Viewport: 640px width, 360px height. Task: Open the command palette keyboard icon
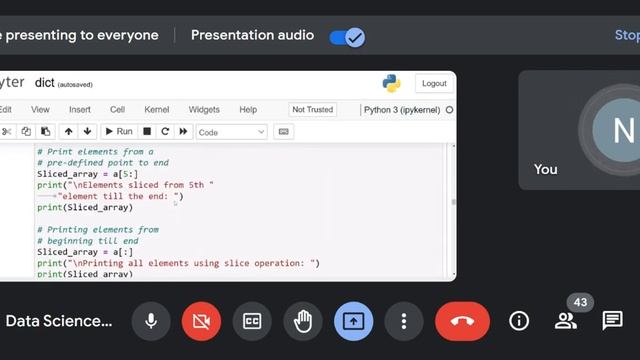pyautogui.click(x=284, y=132)
